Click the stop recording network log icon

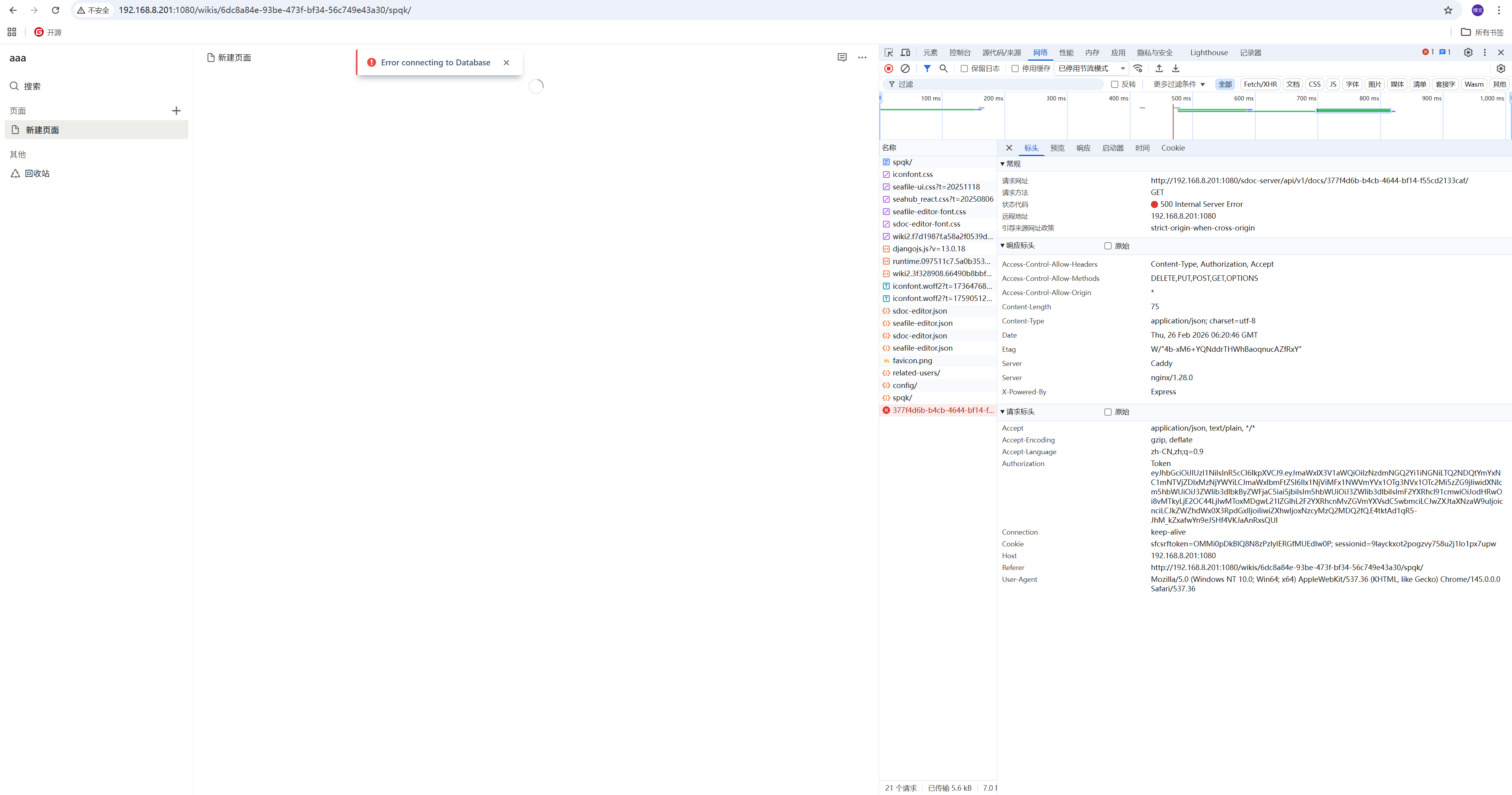889,69
